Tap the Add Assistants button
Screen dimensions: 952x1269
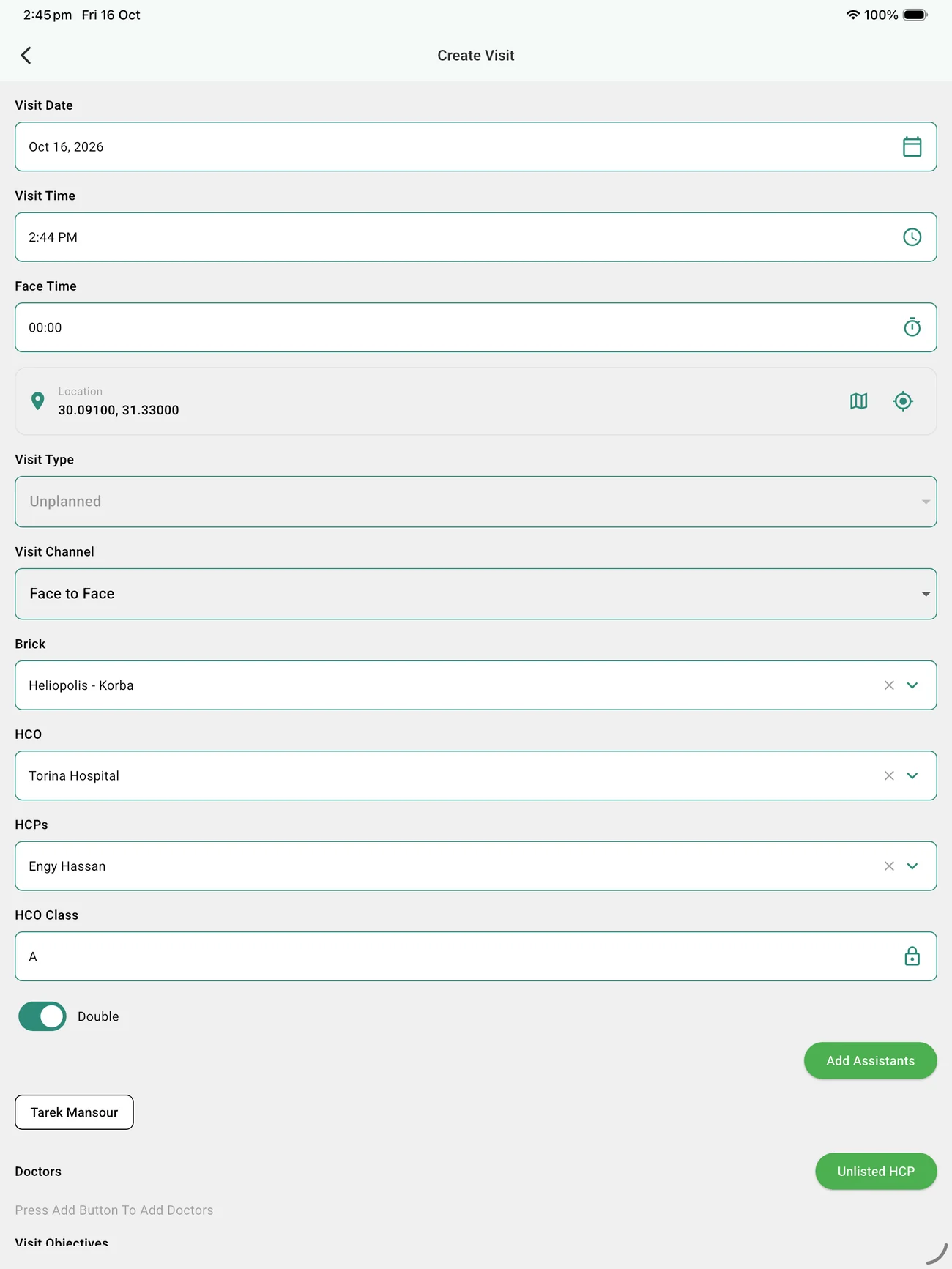click(x=871, y=1061)
